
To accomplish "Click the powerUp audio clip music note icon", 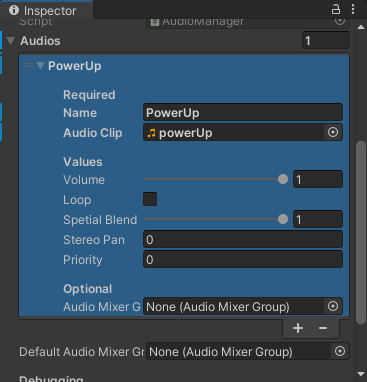I will (x=151, y=133).
